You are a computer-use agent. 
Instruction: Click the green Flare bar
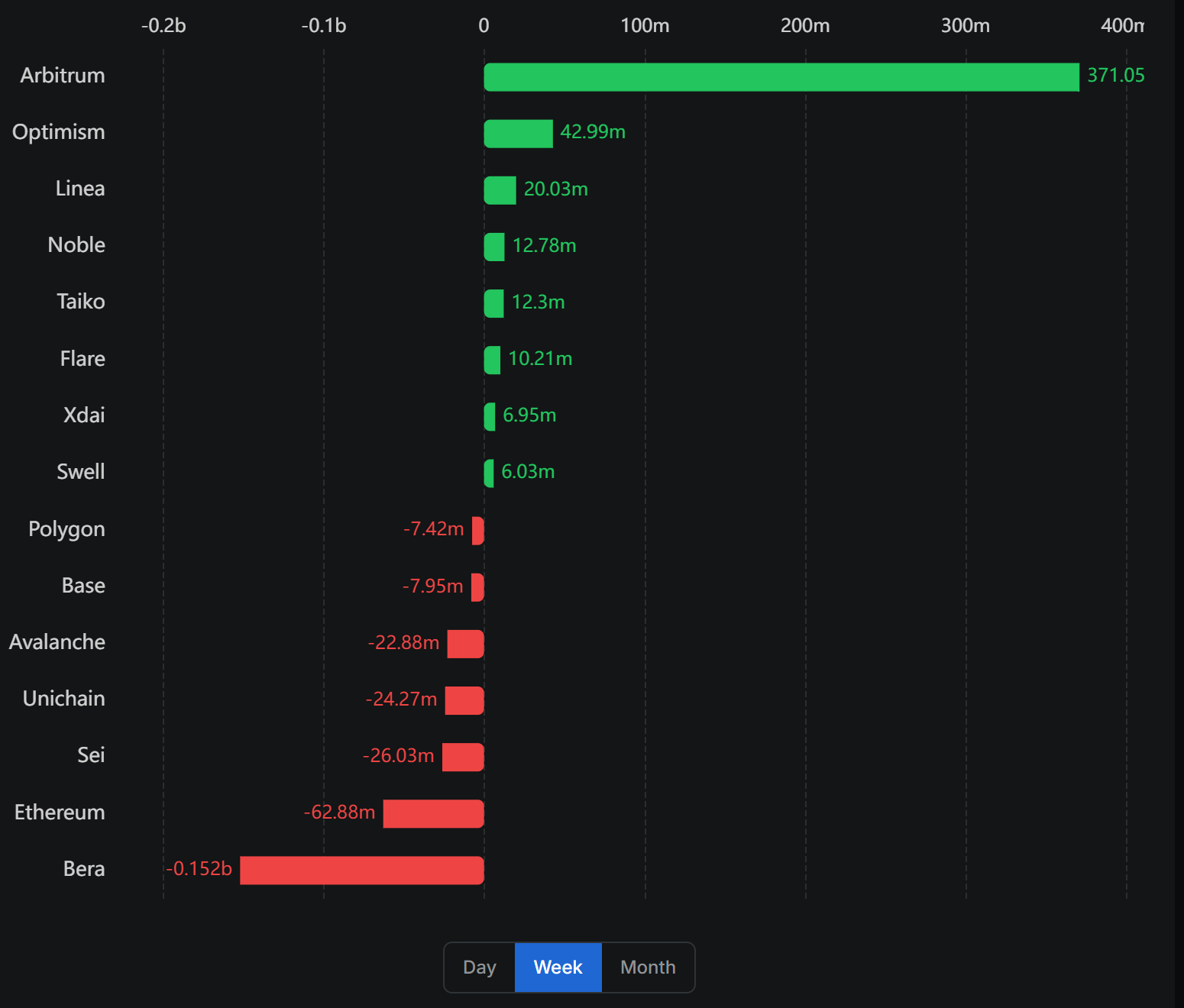click(x=493, y=360)
